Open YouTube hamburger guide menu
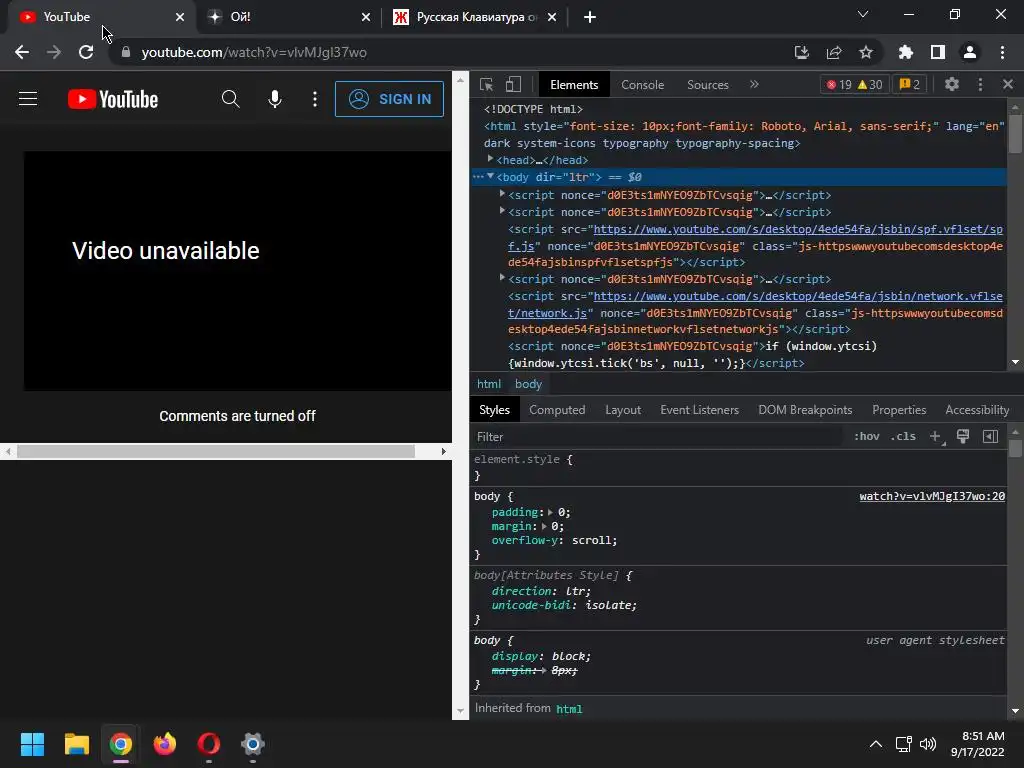Viewport: 1024px width, 768px height. [x=28, y=99]
